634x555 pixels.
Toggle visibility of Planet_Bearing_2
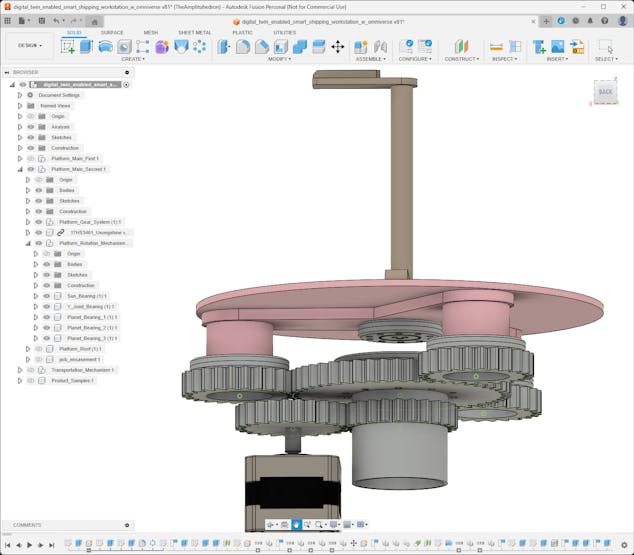click(46, 328)
